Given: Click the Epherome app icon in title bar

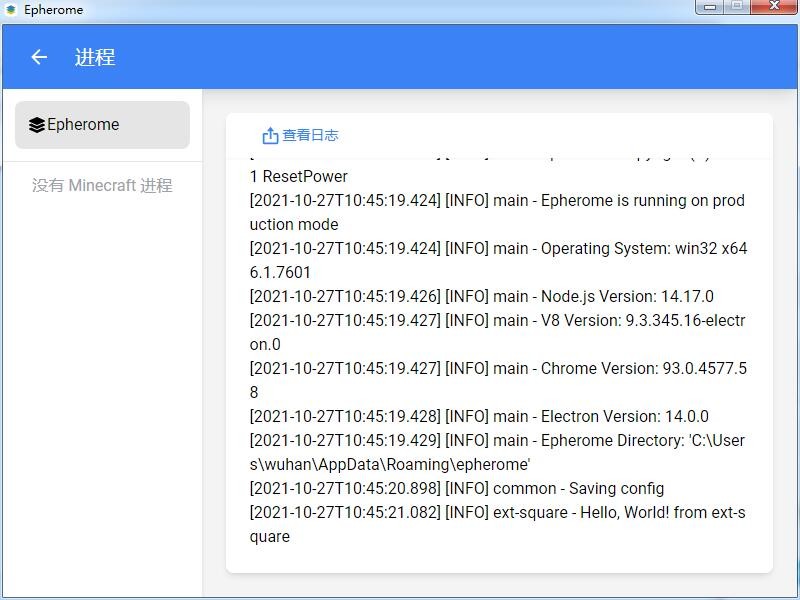Looking at the screenshot, I should pyautogui.click(x=11, y=10).
